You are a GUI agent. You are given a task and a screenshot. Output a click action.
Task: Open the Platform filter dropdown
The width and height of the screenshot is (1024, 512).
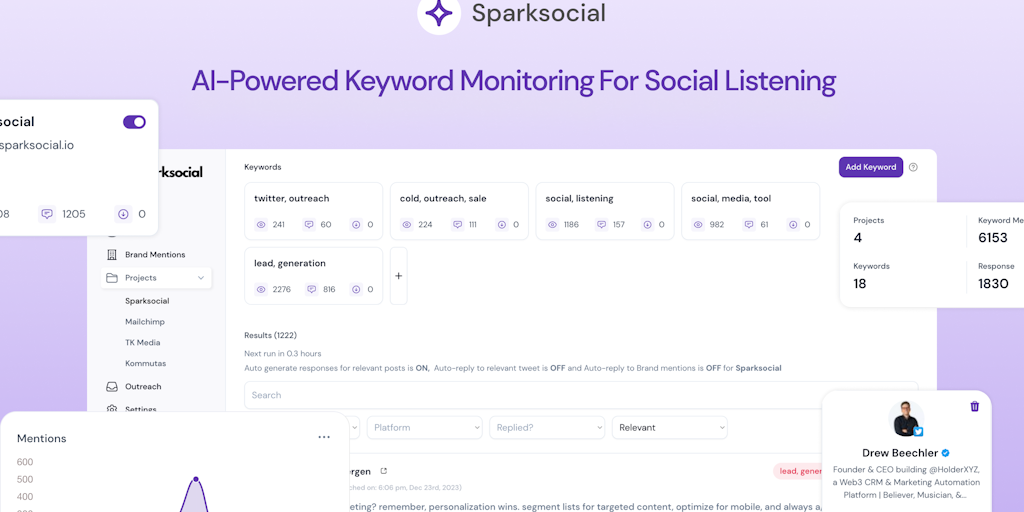pos(424,427)
